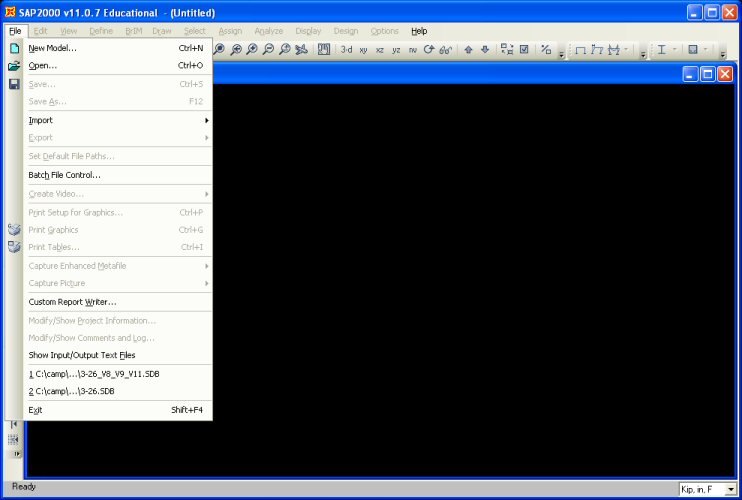Viewport: 742px width, 500px height.
Task: Click the percent-sign toolbar icon
Action: tap(546, 49)
